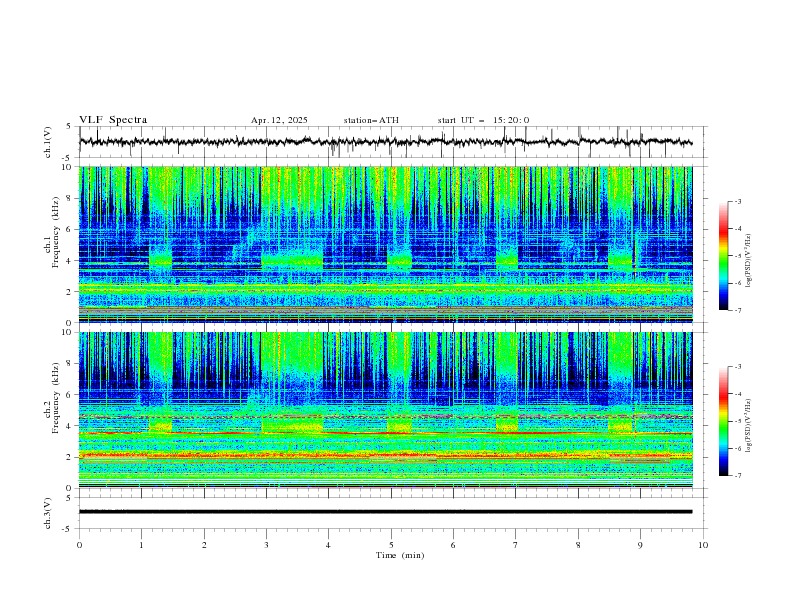Click the upper PSD color scale bar

coord(724,256)
